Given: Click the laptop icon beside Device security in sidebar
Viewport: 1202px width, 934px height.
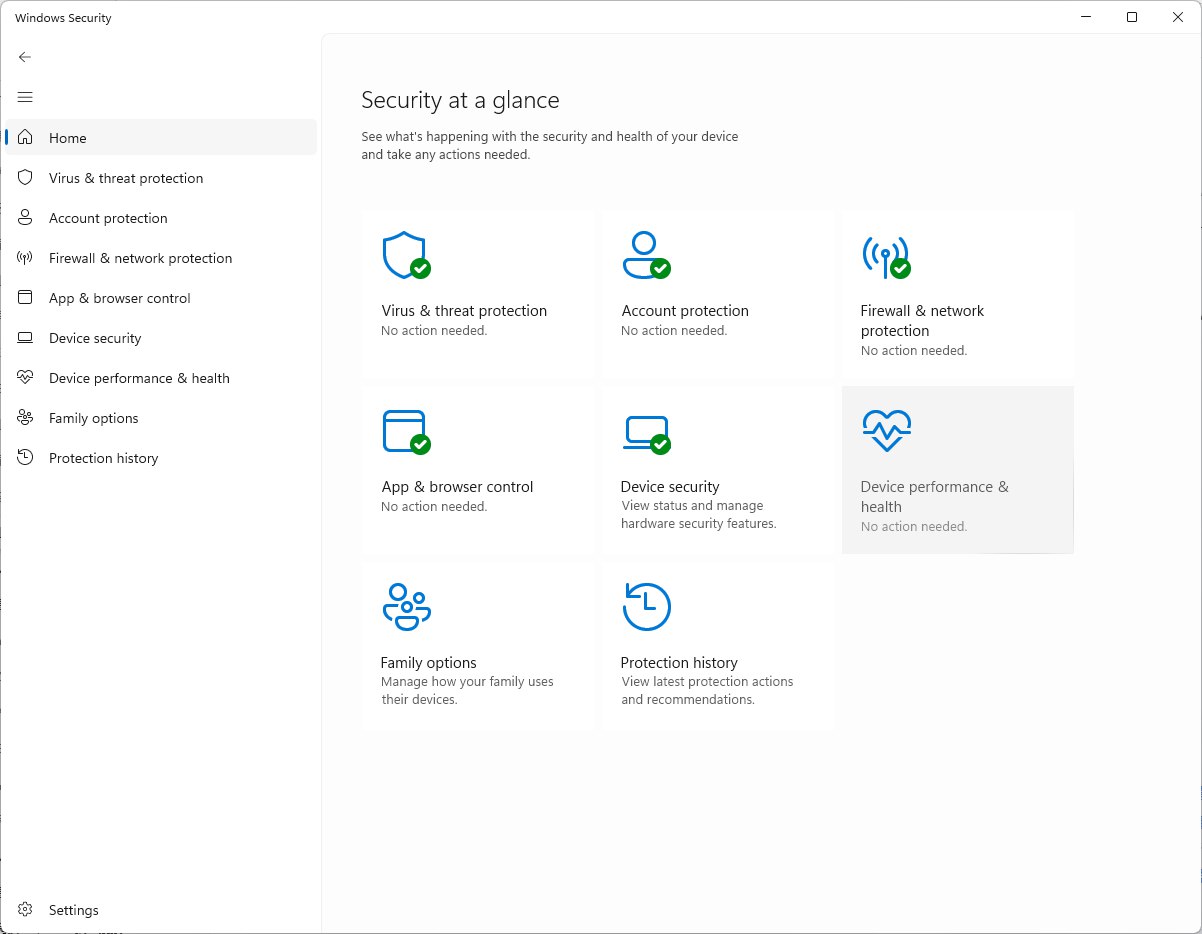Looking at the screenshot, I should click(26, 337).
